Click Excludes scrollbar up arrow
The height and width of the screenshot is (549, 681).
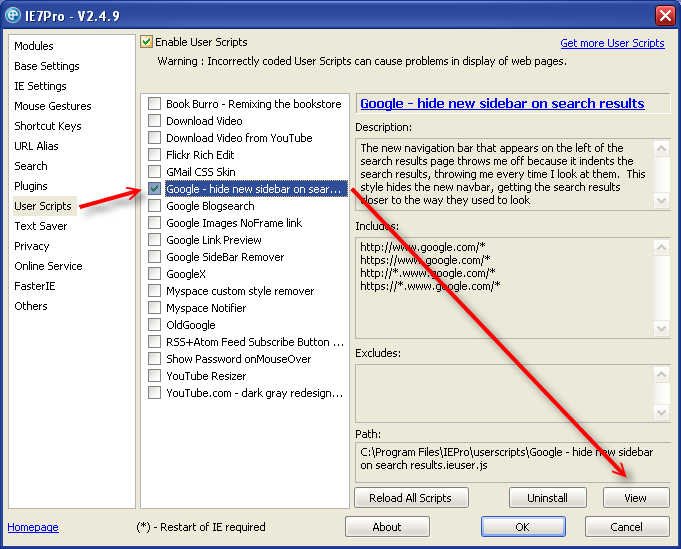click(661, 374)
